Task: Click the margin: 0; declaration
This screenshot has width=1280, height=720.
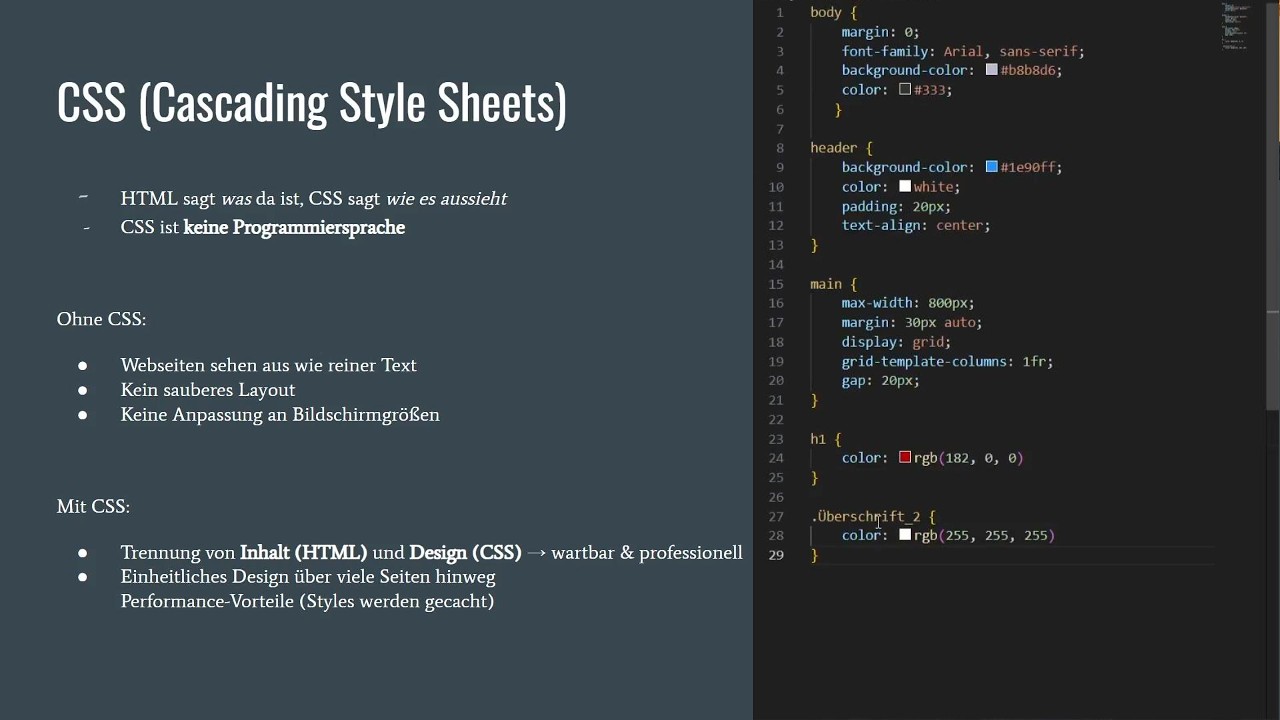Action: pos(880,32)
